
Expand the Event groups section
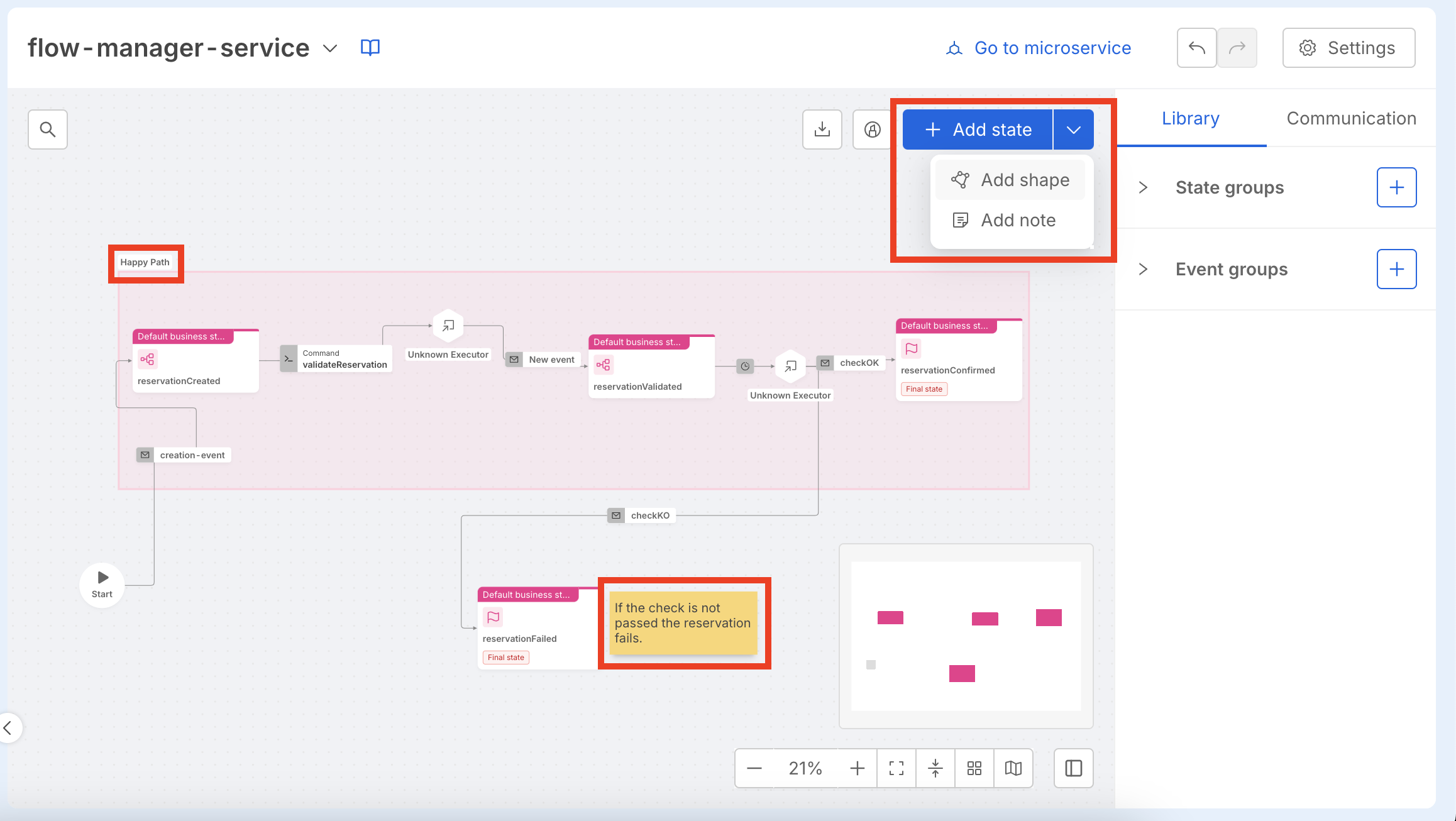click(1142, 269)
